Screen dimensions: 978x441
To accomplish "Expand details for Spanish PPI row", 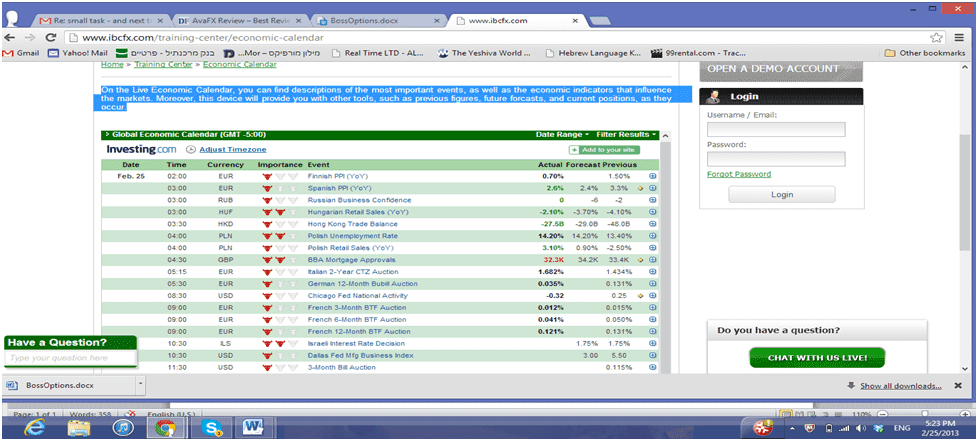I will click(652, 188).
